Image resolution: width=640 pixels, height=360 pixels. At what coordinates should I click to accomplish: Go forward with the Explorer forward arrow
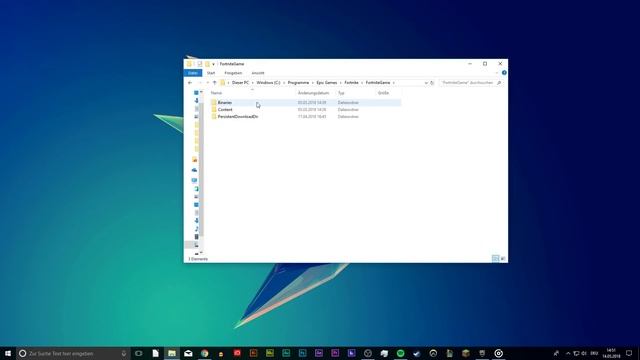pos(200,83)
